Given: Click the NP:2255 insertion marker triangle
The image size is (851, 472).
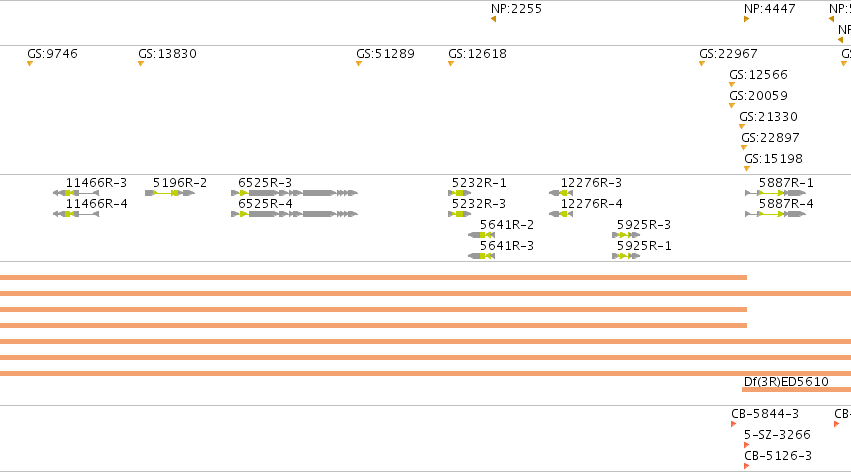Looking at the screenshot, I should point(493,19).
